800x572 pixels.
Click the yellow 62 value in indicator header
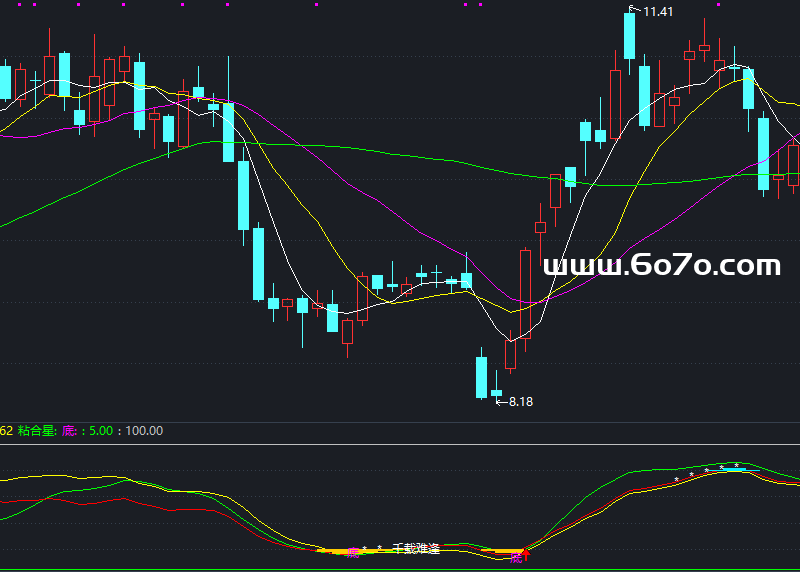coord(5,431)
